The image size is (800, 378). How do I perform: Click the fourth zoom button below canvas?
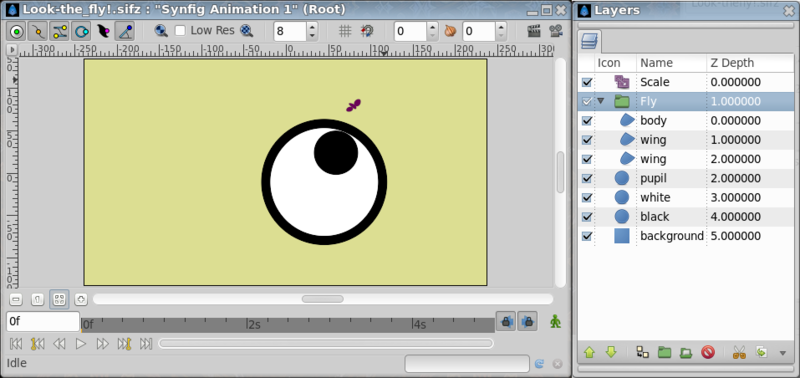point(81,299)
